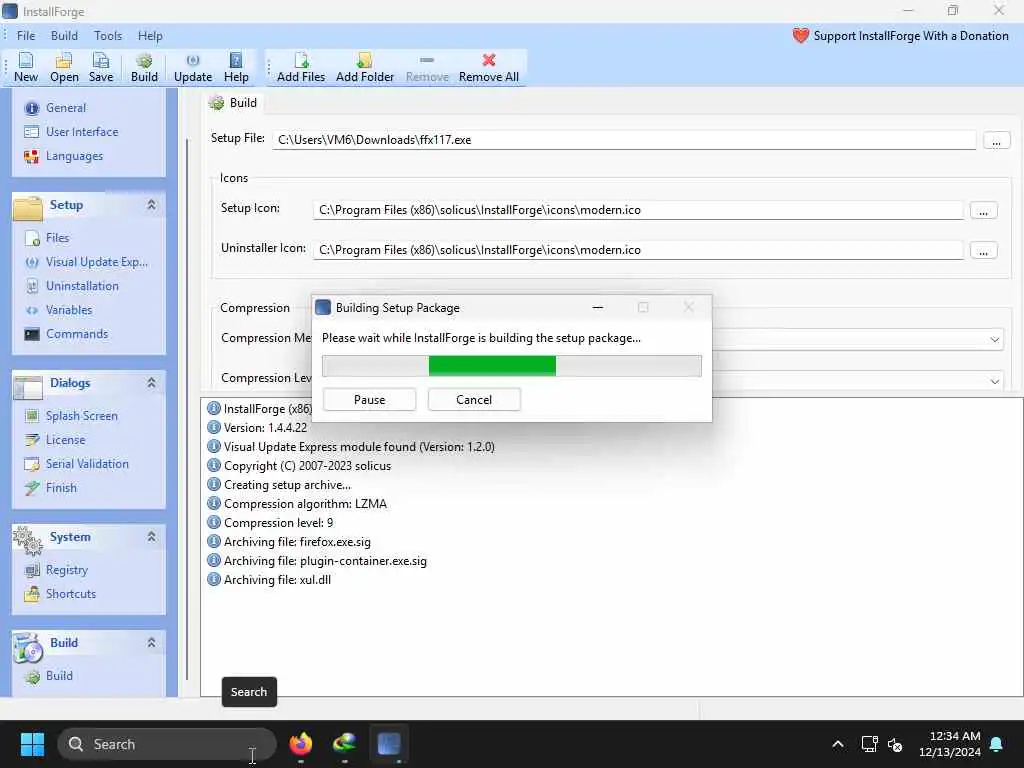1024x768 pixels.
Task: Click Support InstallForge With a Donation
Action: pyautogui.click(x=901, y=36)
